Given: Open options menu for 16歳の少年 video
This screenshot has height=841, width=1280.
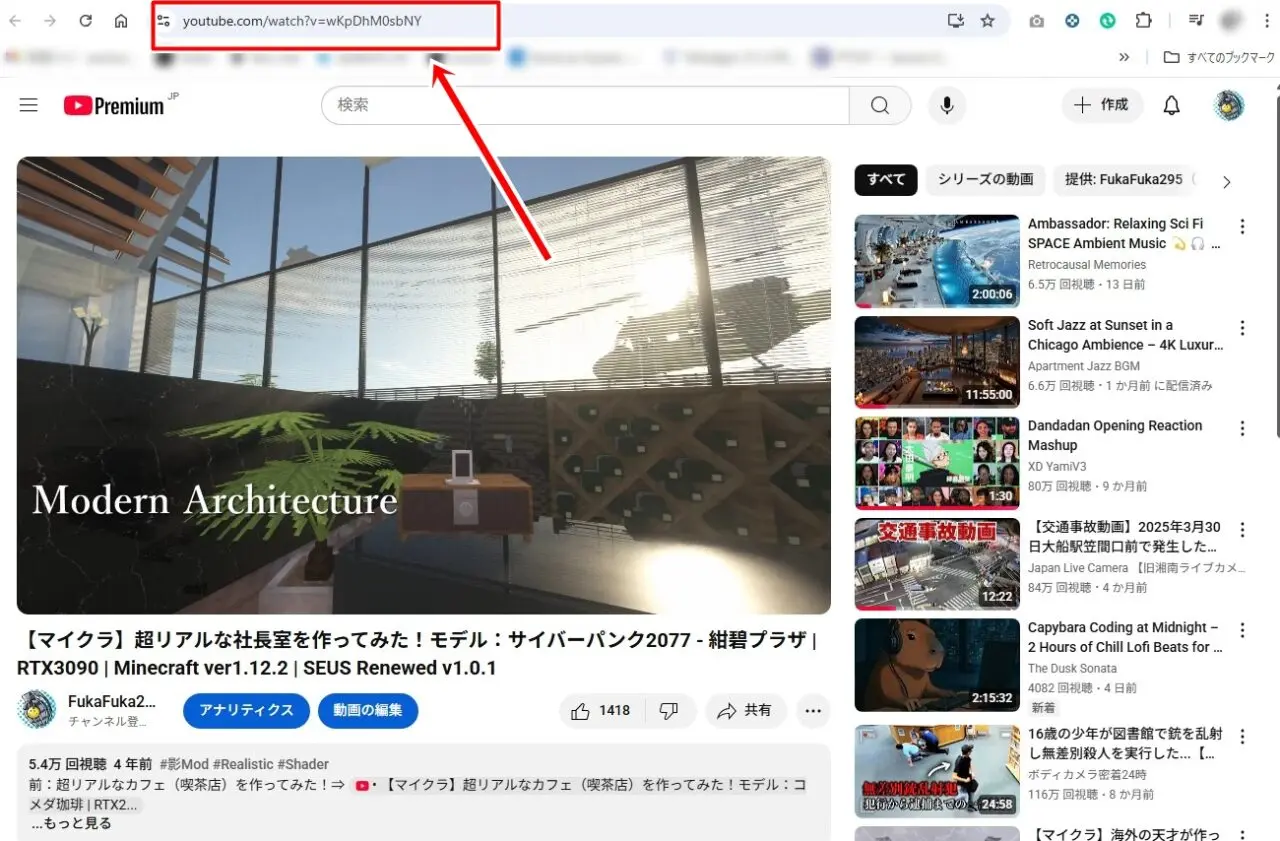Looking at the screenshot, I should [1243, 736].
